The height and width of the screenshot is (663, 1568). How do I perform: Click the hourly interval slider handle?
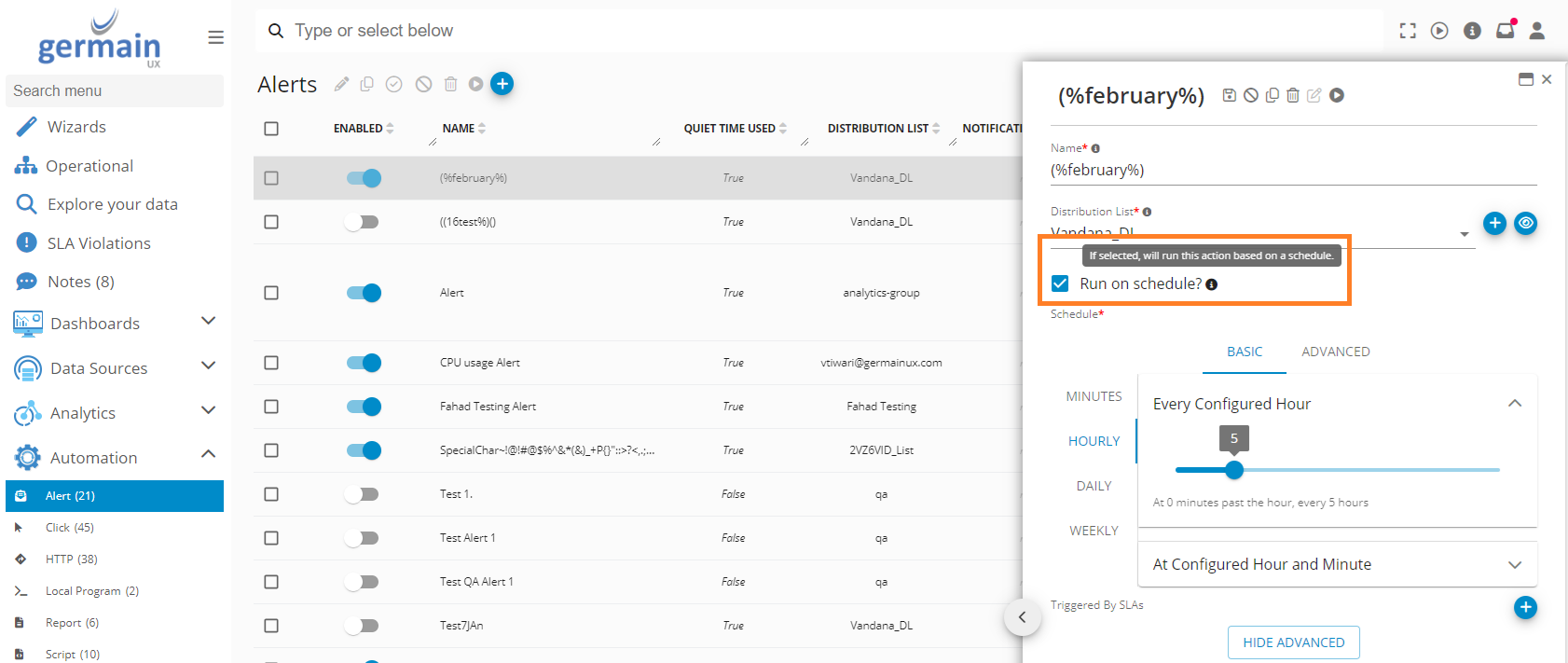tap(1234, 470)
